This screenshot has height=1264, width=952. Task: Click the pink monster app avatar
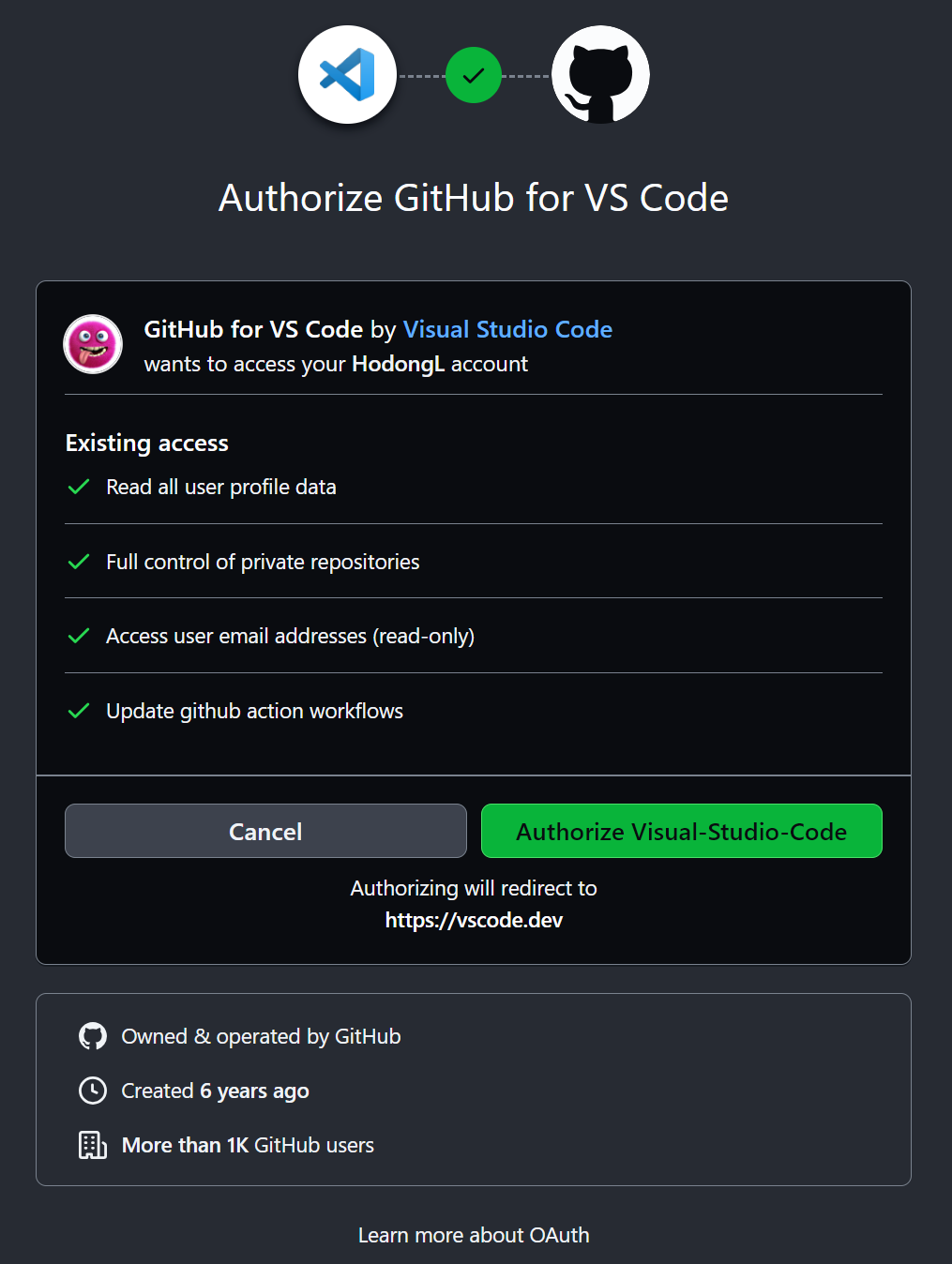93,344
